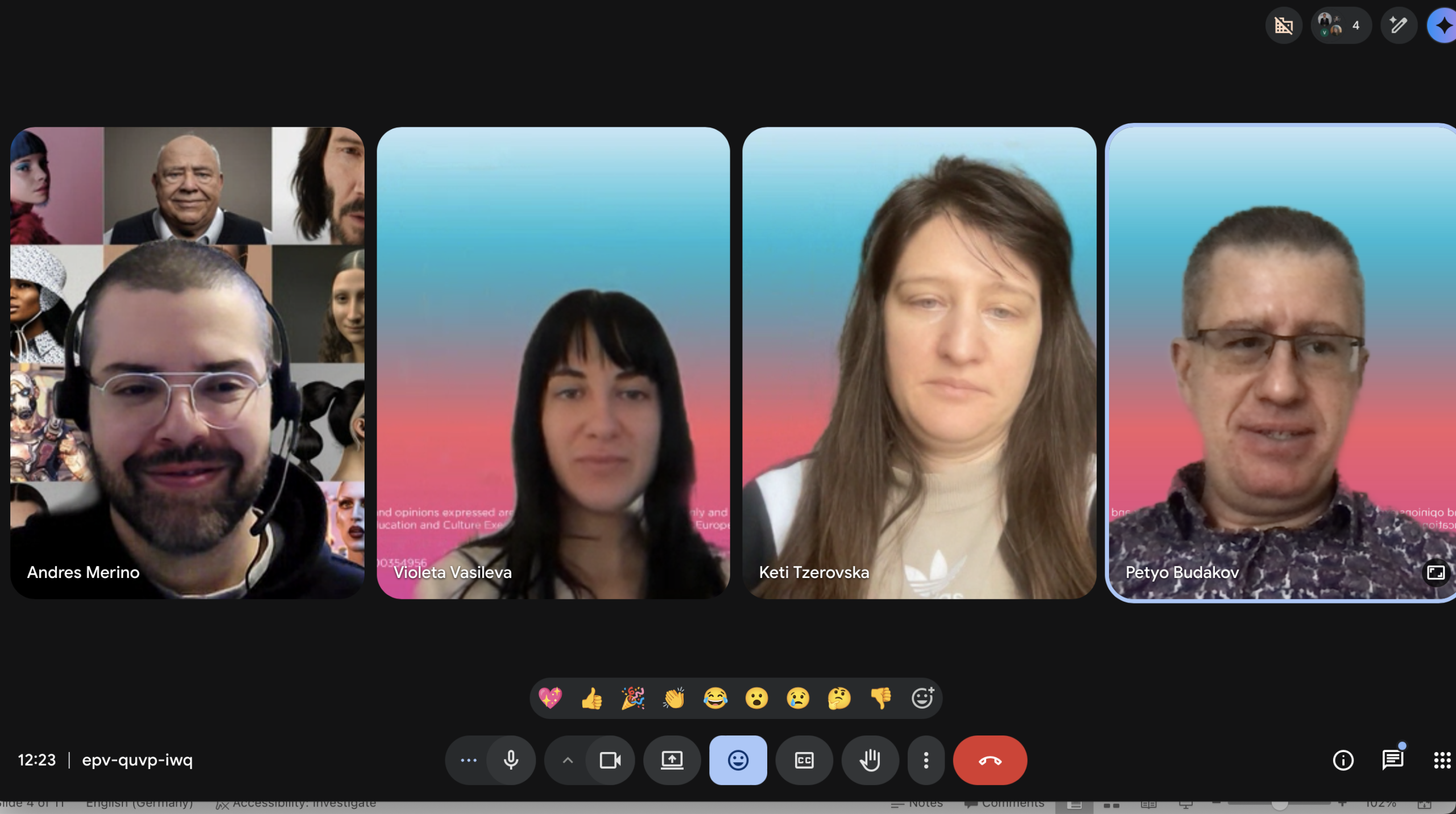Send the sparkling heart reaction
1456x814 pixels.
click(x=550, y=698)
